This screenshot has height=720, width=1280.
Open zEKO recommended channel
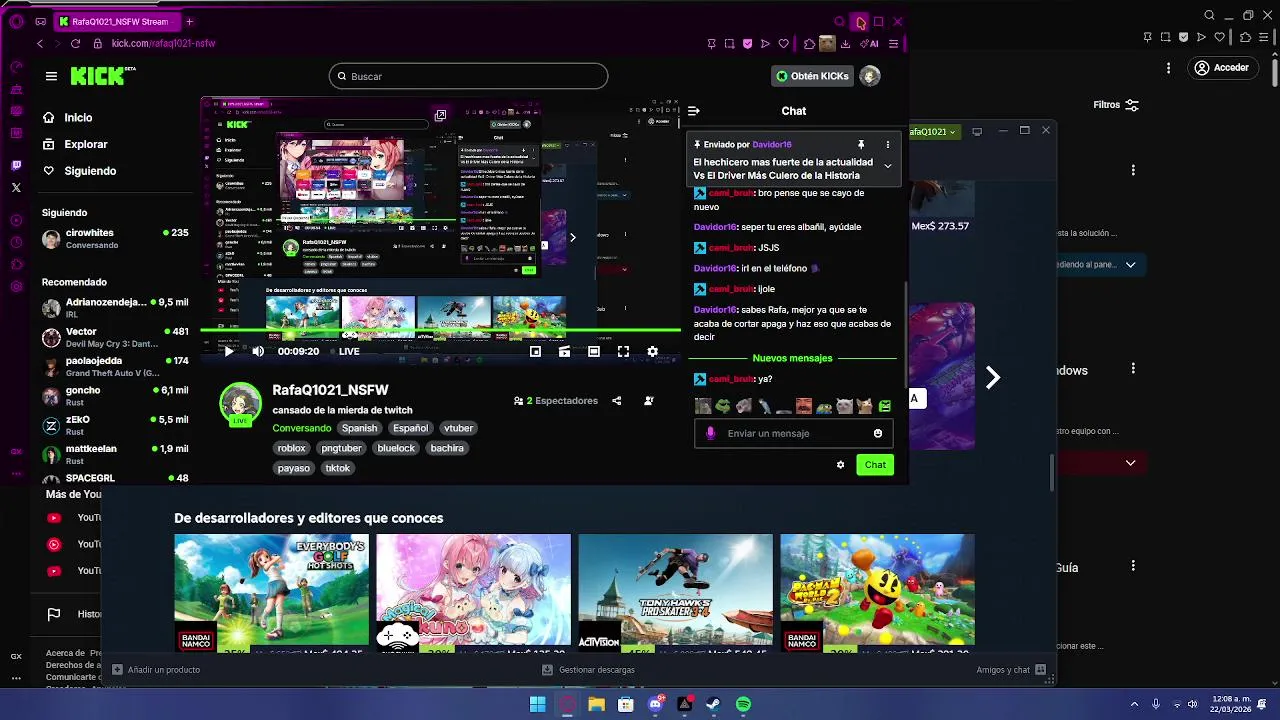coord(115,425)
